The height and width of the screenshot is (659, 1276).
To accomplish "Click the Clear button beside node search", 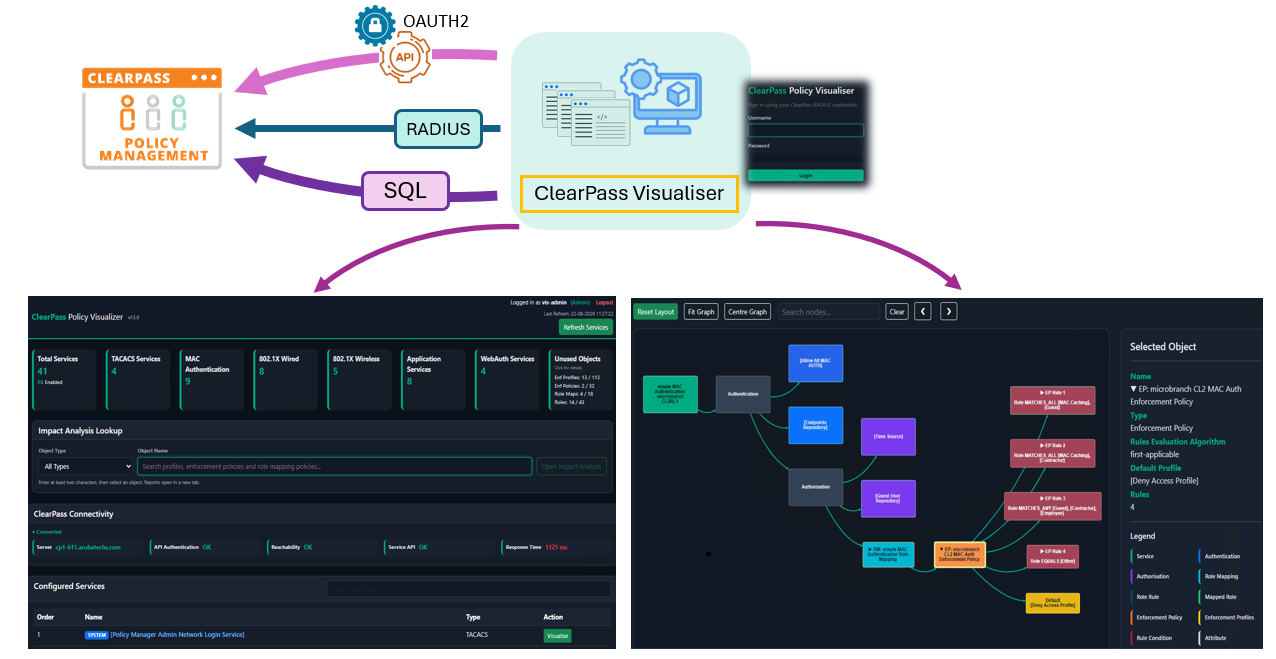I will (x=897, y=311).
